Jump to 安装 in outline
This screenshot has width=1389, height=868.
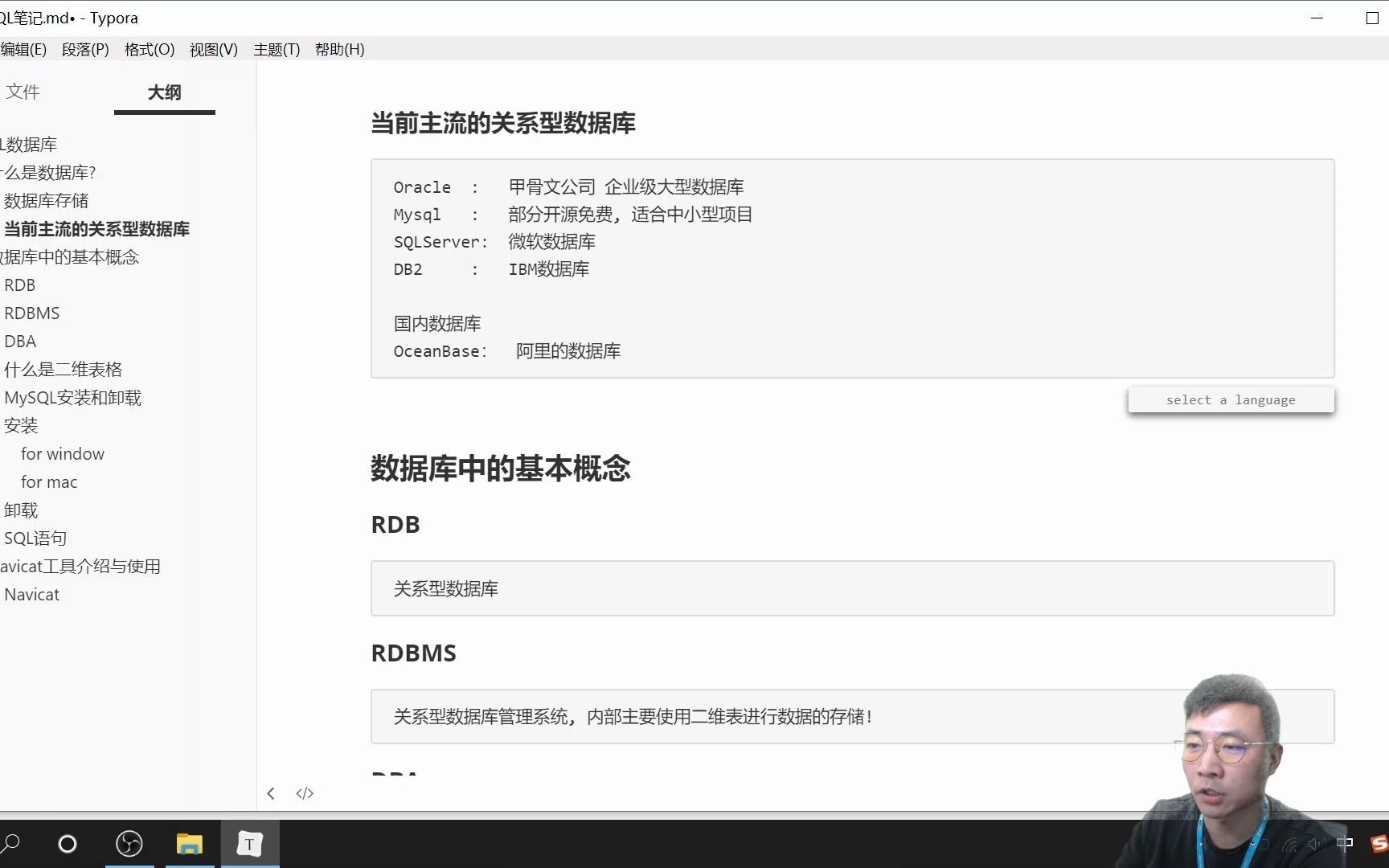[x=21, y=426]
